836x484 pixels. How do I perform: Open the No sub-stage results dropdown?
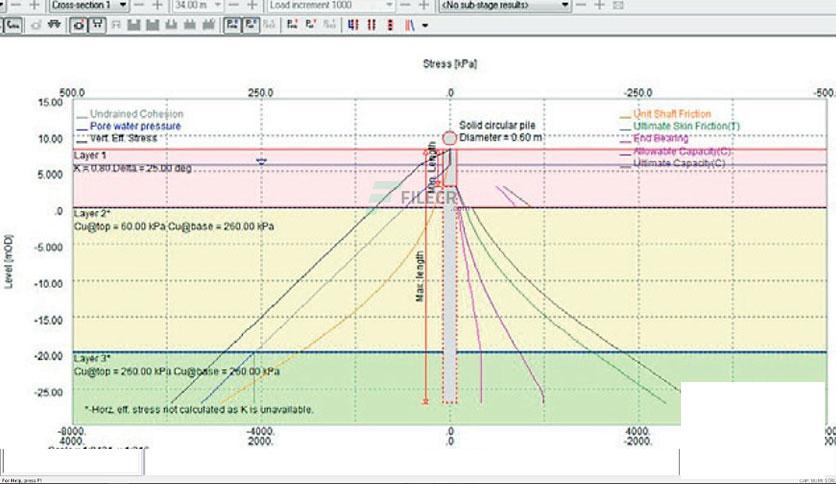tap(504, 5)
